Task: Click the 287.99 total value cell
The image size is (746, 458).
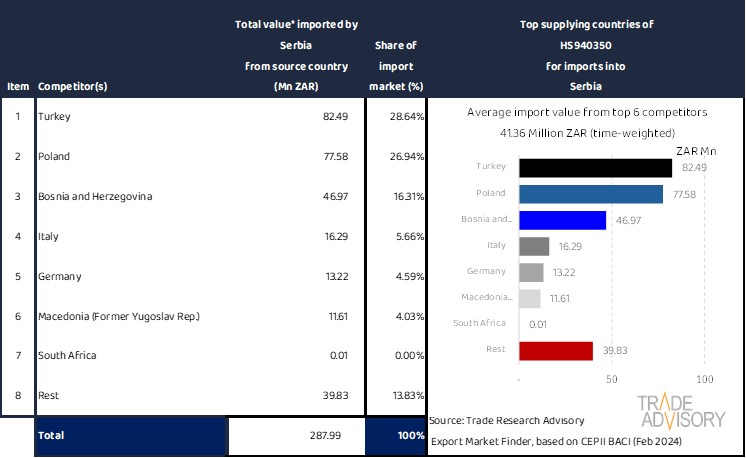Action: click(297, 436)
